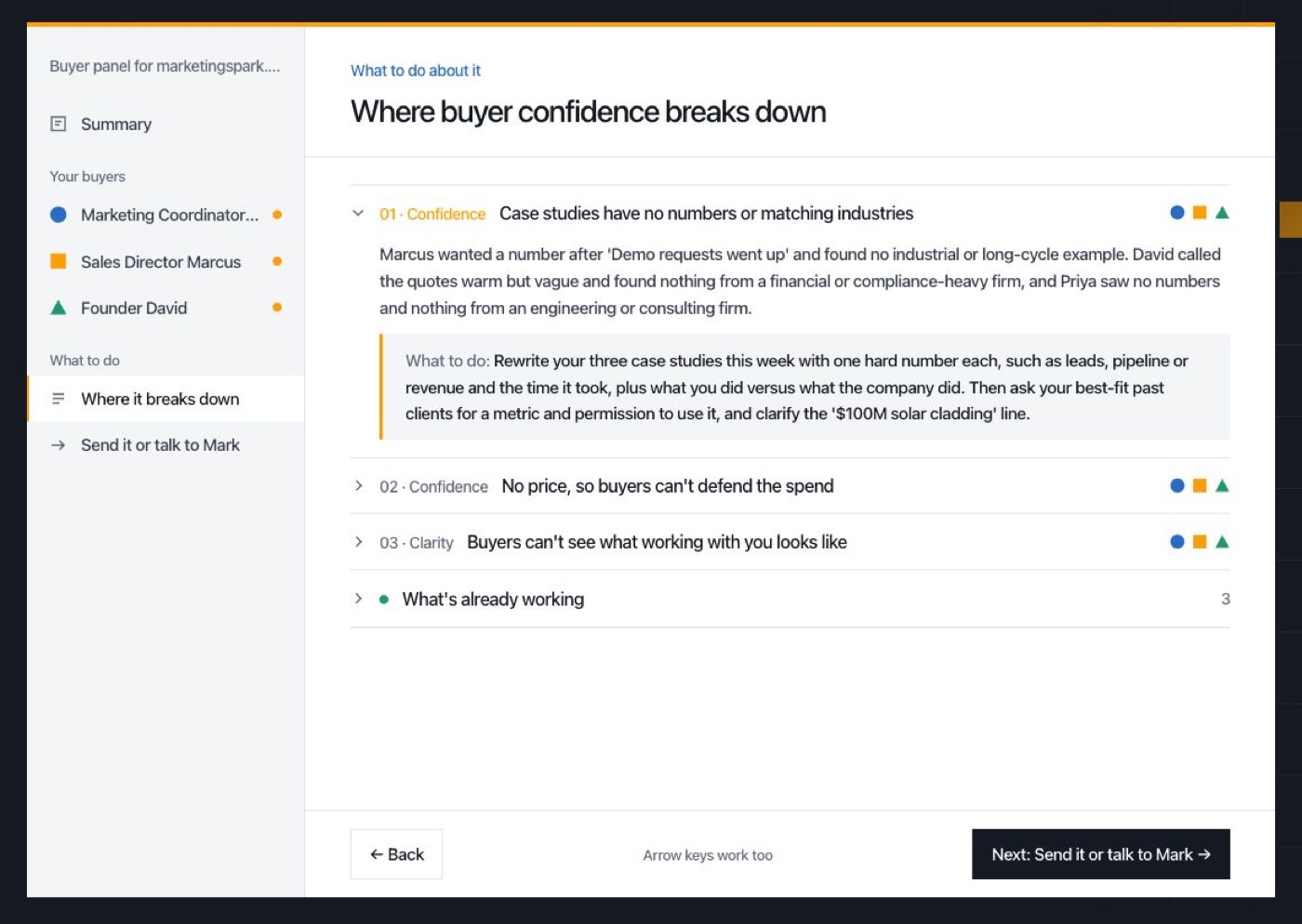
Task: Open the Summary page in the sidebar
Action: (x=166, y=125)
